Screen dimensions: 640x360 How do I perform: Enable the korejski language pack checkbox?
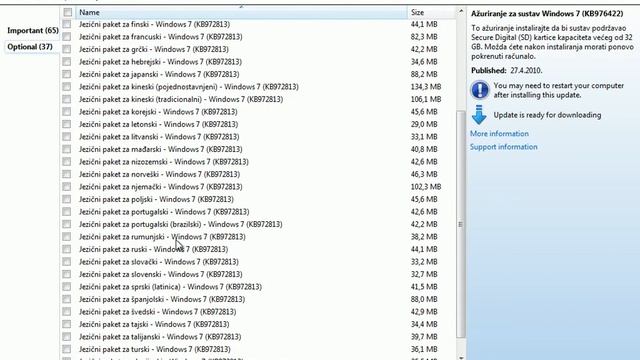click(x=67, y=112)
